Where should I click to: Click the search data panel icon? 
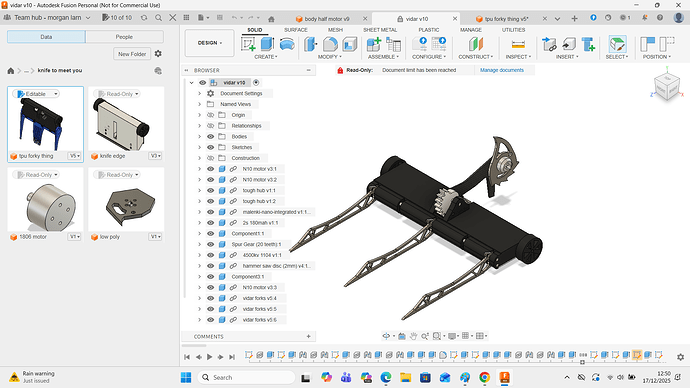point(158,18)
